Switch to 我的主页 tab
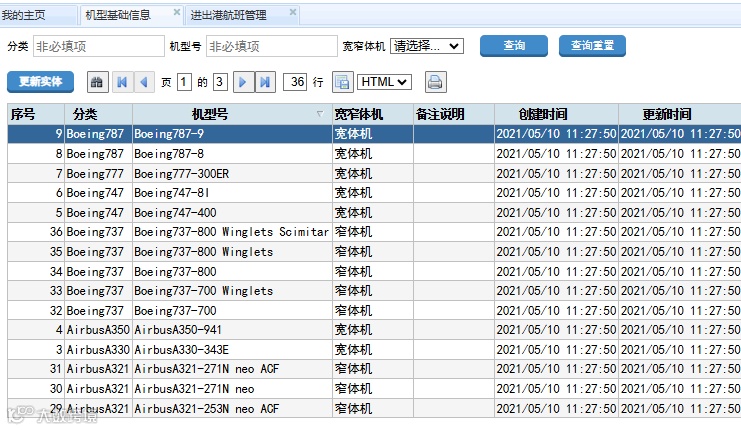 (x=38, y=15)
